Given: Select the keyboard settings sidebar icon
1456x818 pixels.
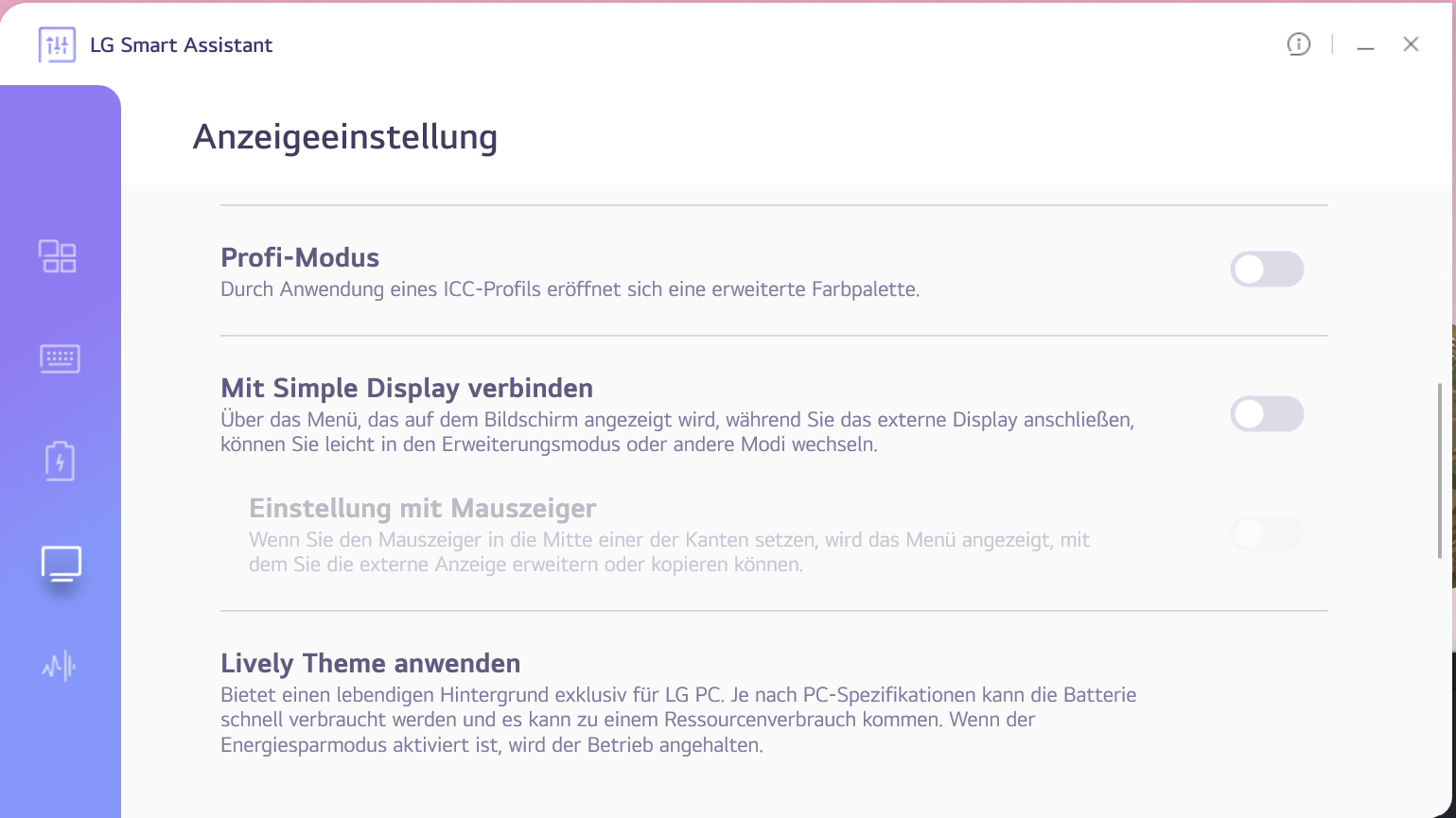Looking at the screenshot, I should [60, 358].
